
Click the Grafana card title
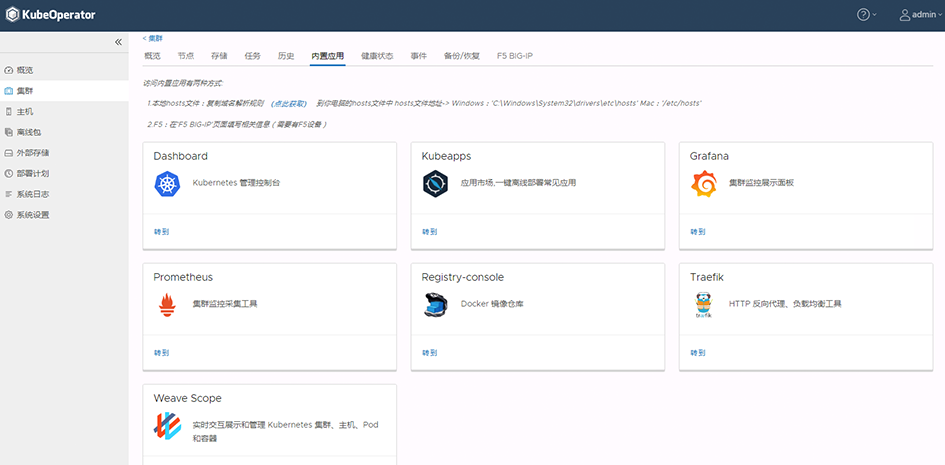pos(709,156)
